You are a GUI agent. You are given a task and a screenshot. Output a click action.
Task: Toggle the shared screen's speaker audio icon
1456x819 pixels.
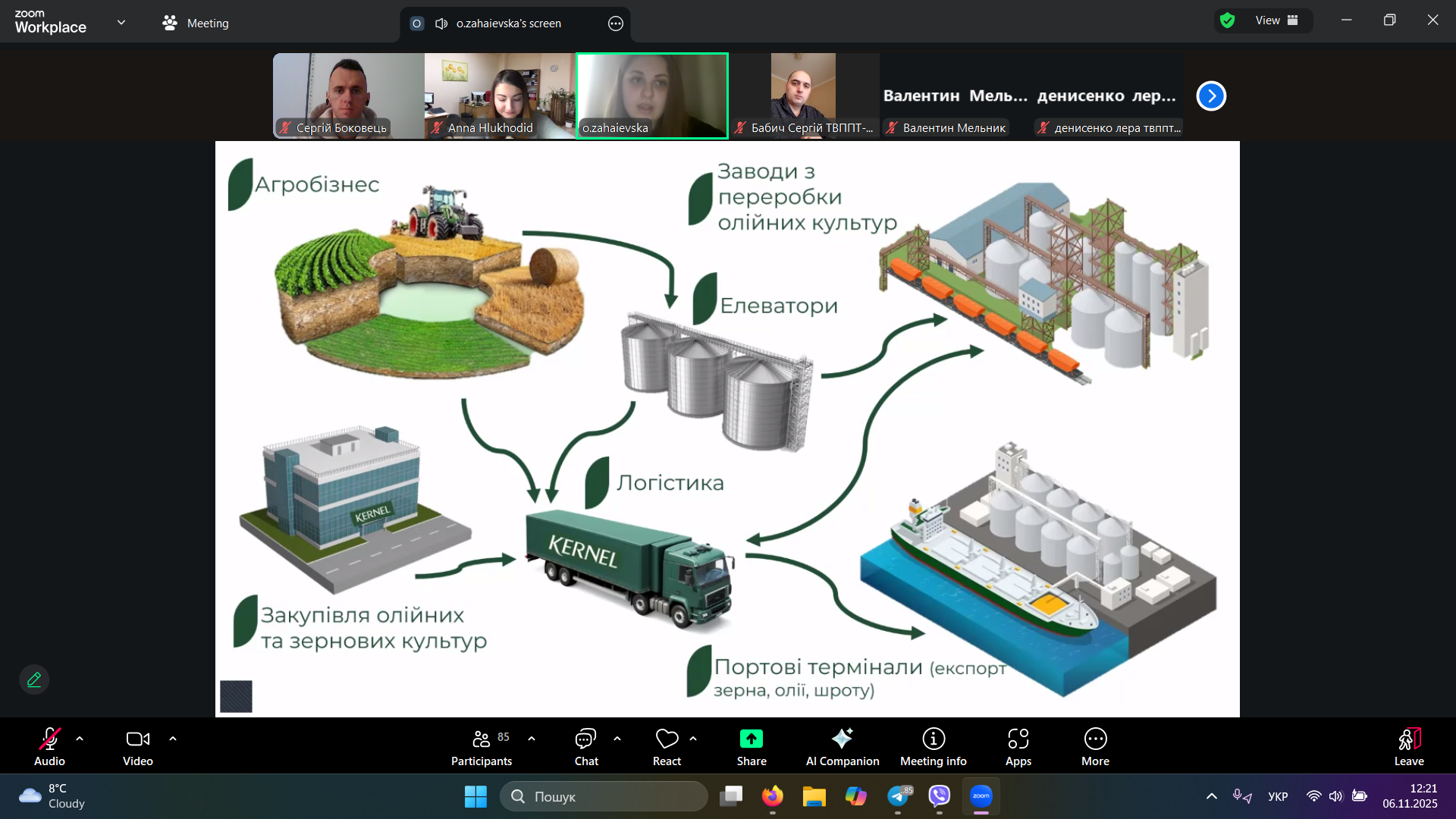click(x=441, y=24)
